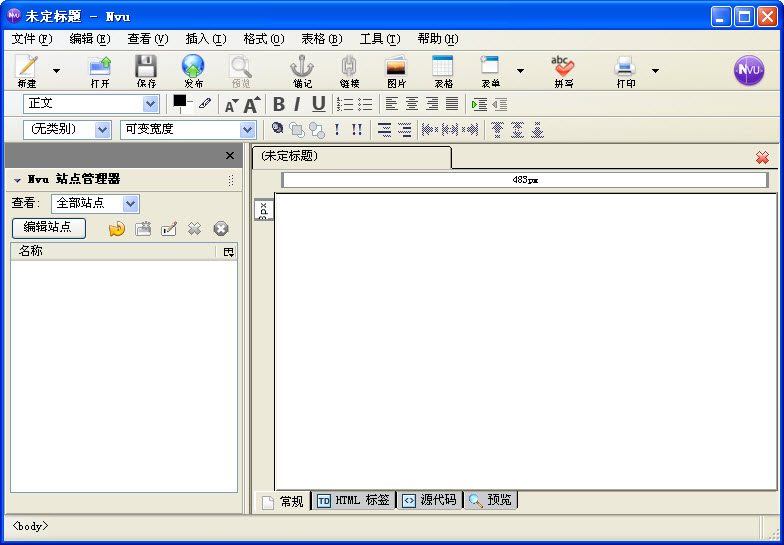Insert an anchor with the 锚记 icon
Viewport: 784px width, 545px height.
(302, 68)
